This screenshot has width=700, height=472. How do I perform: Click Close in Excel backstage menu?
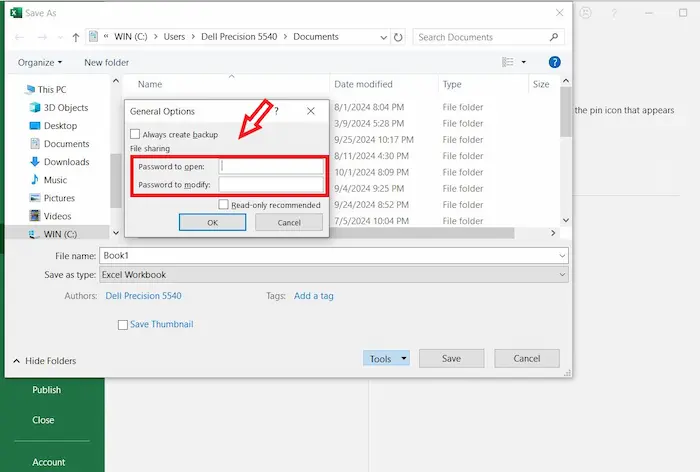click(43, 420)
